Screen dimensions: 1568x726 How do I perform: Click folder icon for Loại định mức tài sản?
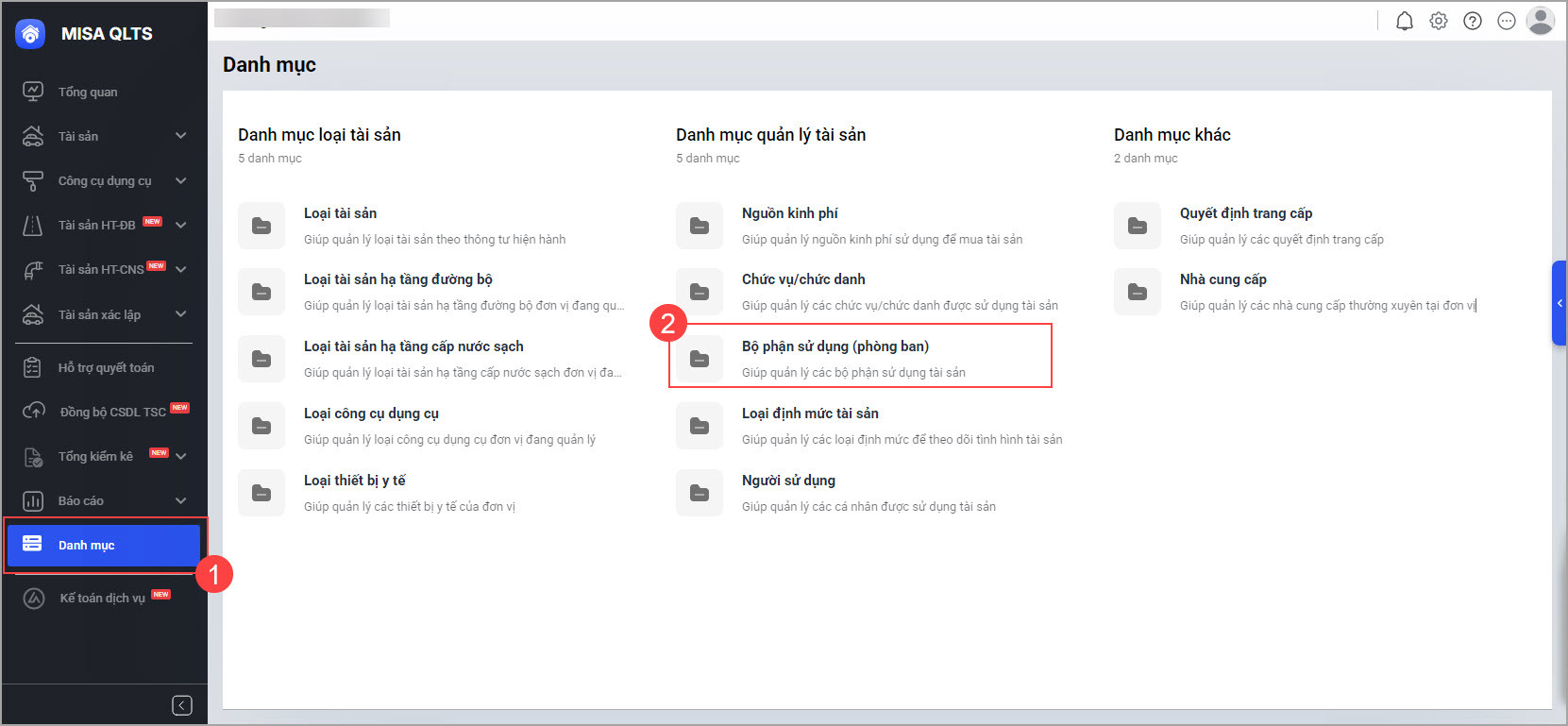pos(700,426)
